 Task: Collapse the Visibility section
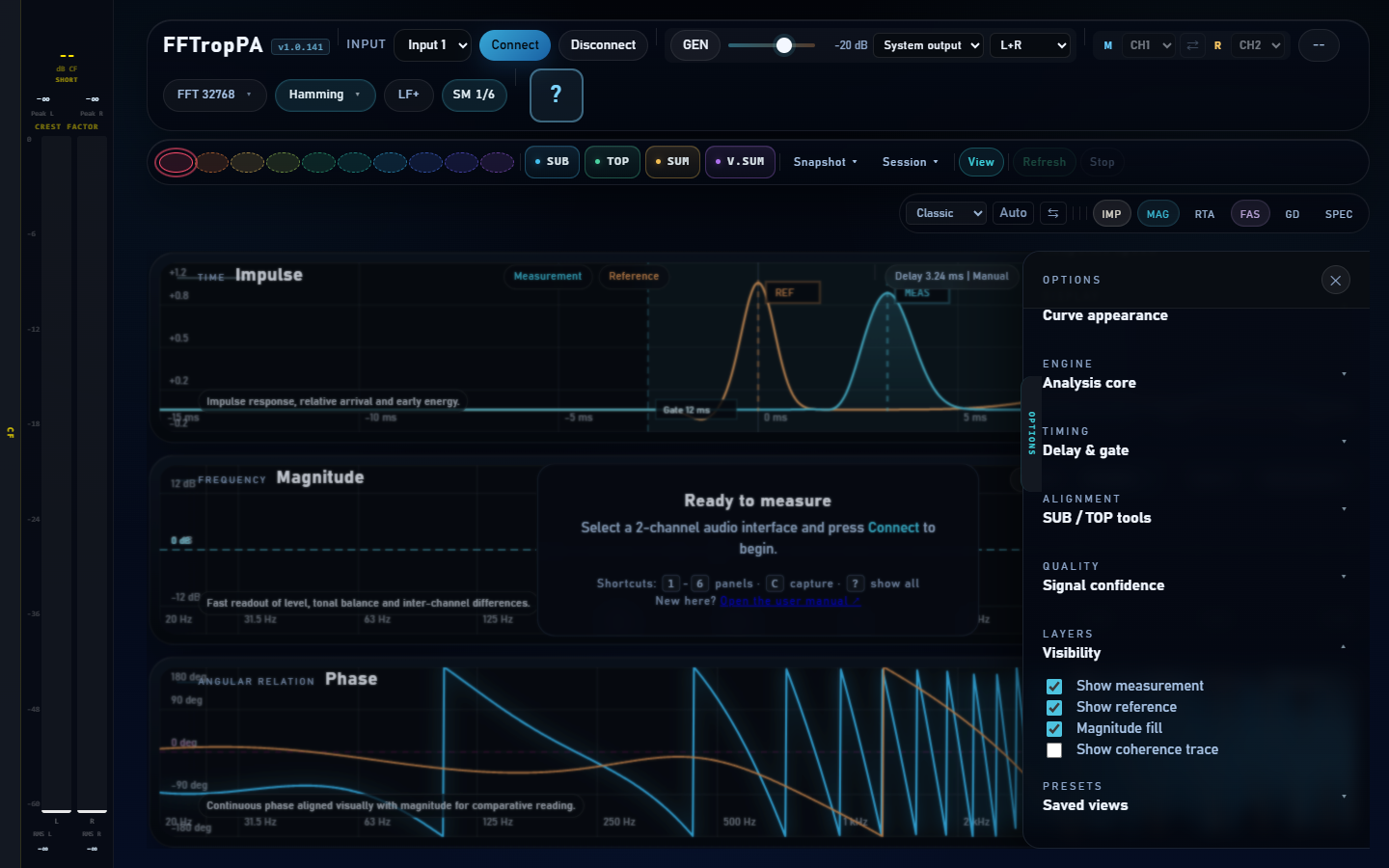click(1194, 644)
